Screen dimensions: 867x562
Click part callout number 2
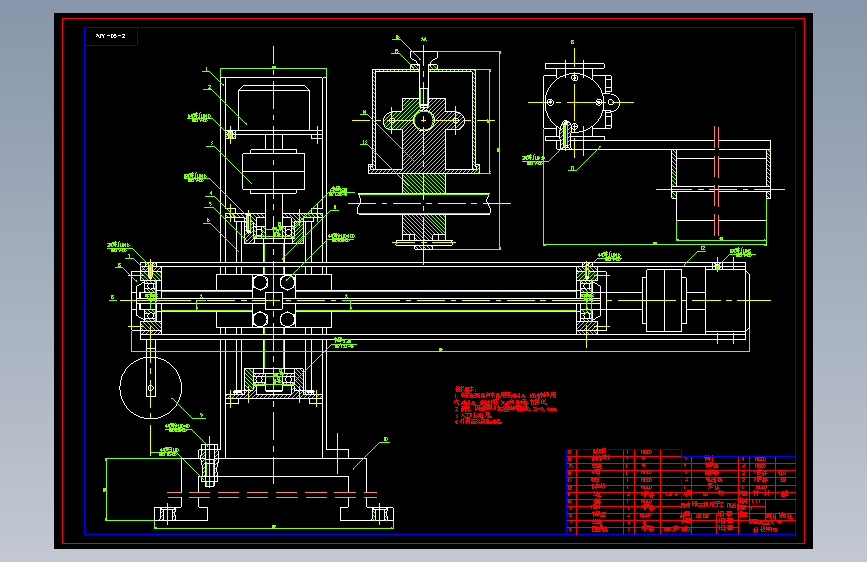[209, 87]
